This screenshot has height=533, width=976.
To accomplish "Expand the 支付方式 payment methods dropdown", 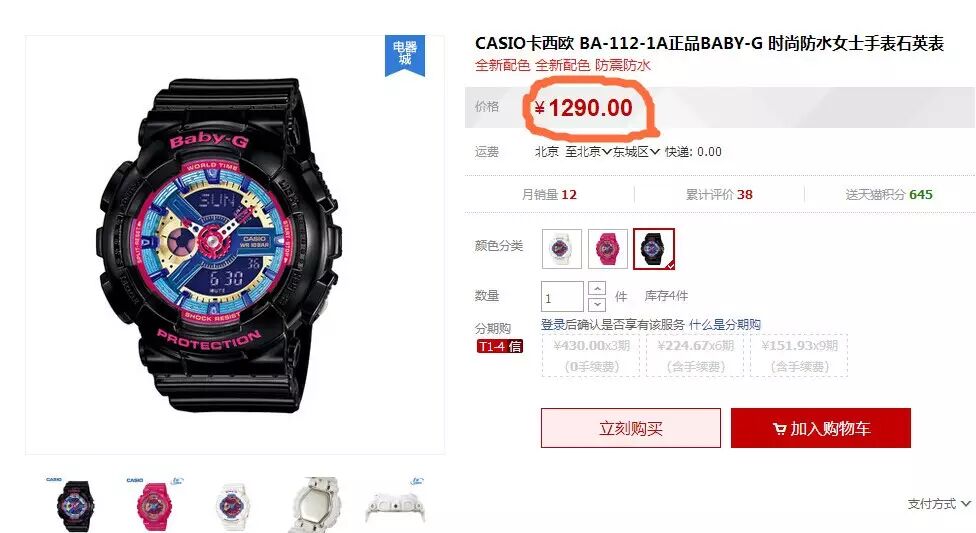I will (939, 503).
